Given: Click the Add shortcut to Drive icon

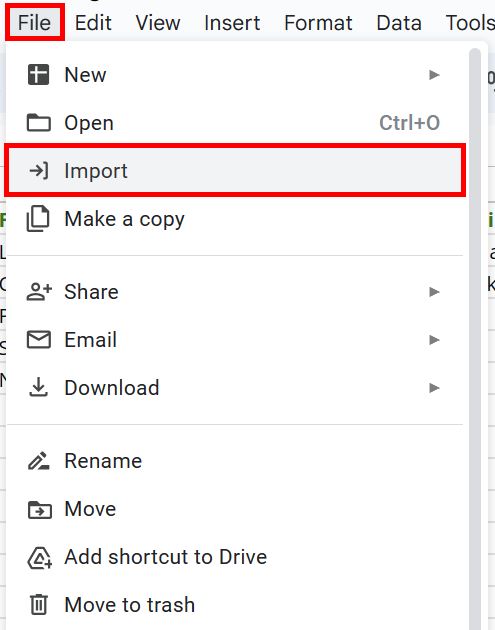Looking at the screenshot, I should coord(39,557).
